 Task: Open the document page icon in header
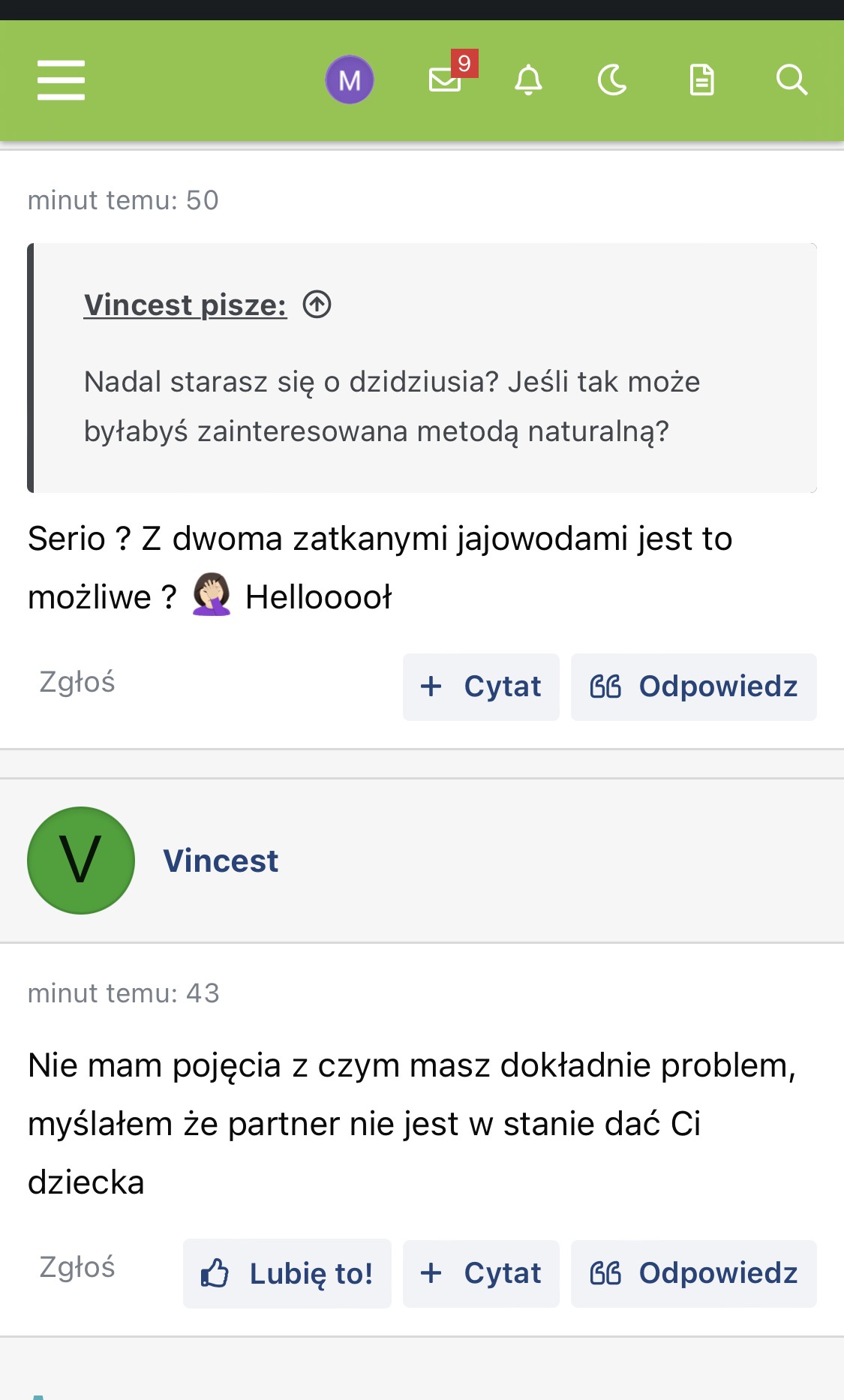[701, 80]
